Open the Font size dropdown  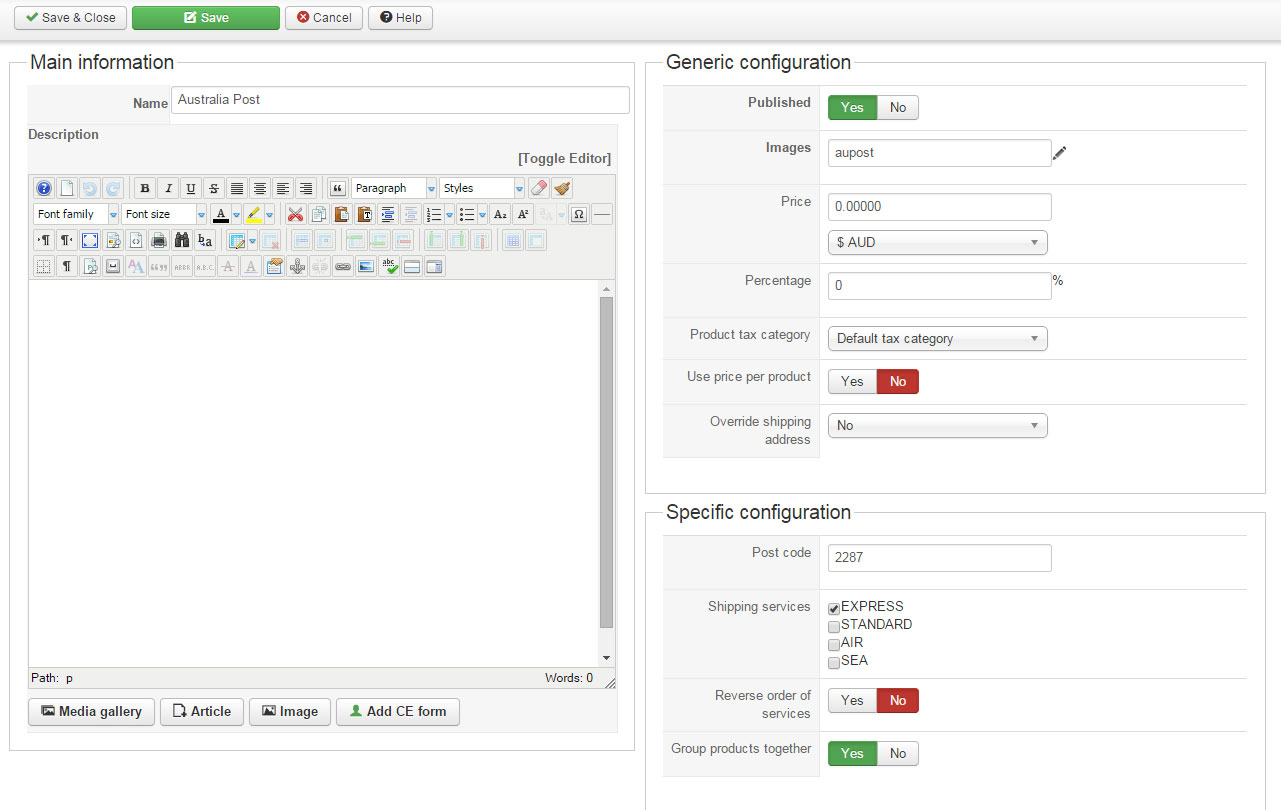tap(164, 214)
